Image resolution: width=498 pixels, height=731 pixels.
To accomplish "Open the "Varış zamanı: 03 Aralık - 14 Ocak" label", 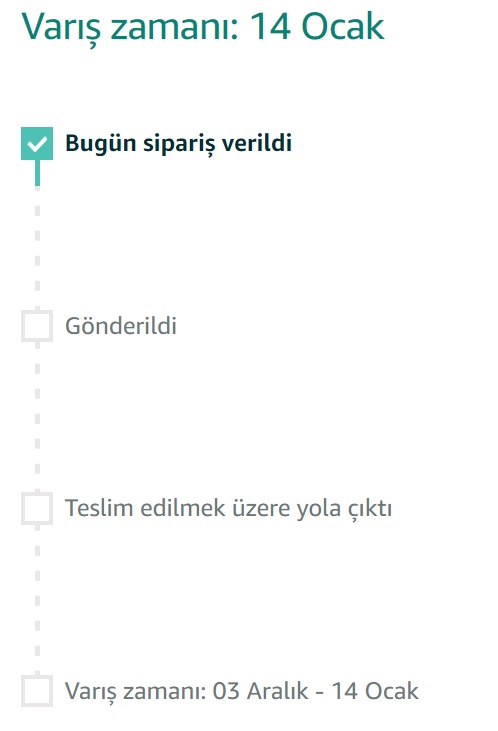I will tap(242, 691).
